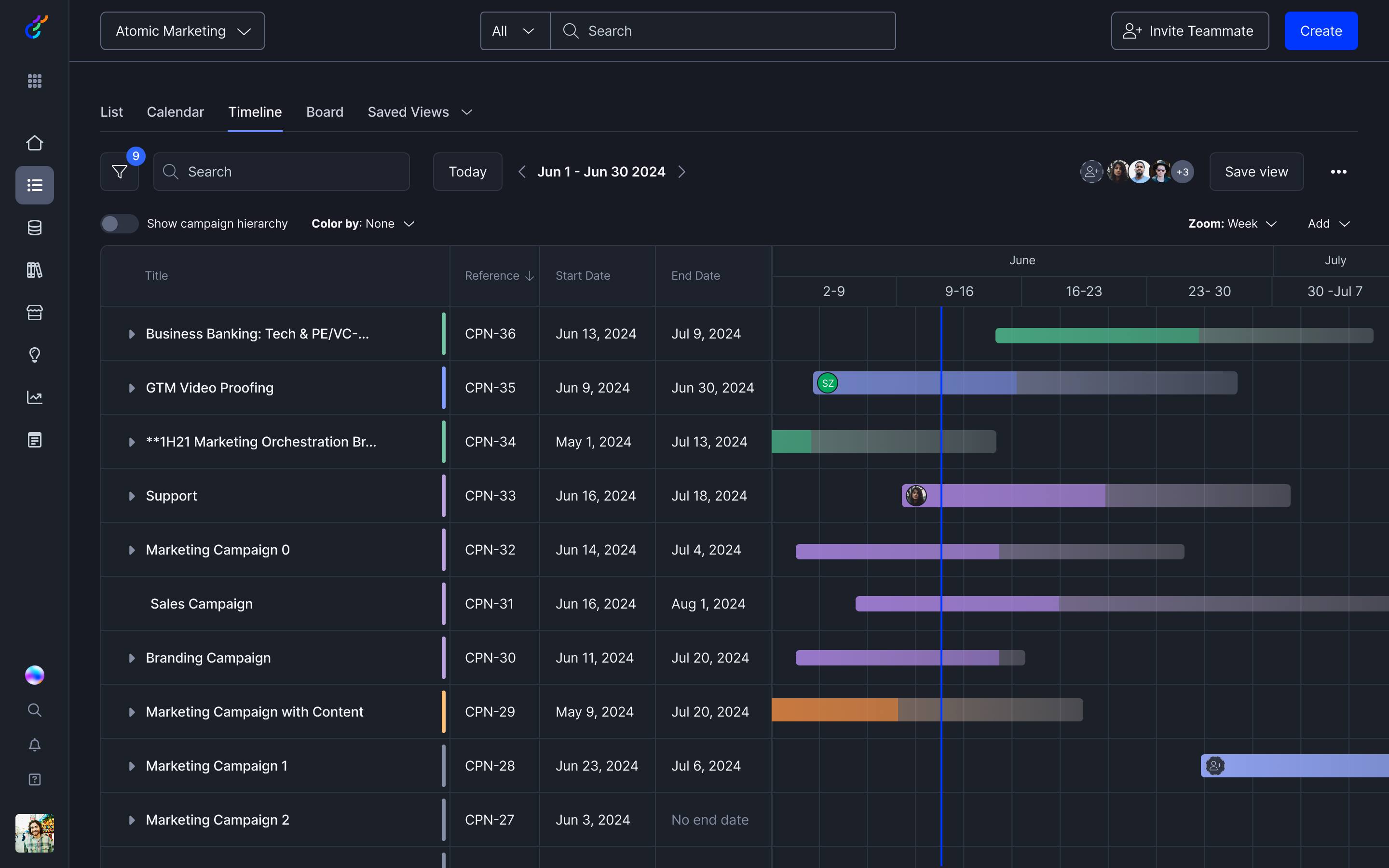Open the analytics chart icon in sidebar
The image size is (1389, 868).
[34, 397]
